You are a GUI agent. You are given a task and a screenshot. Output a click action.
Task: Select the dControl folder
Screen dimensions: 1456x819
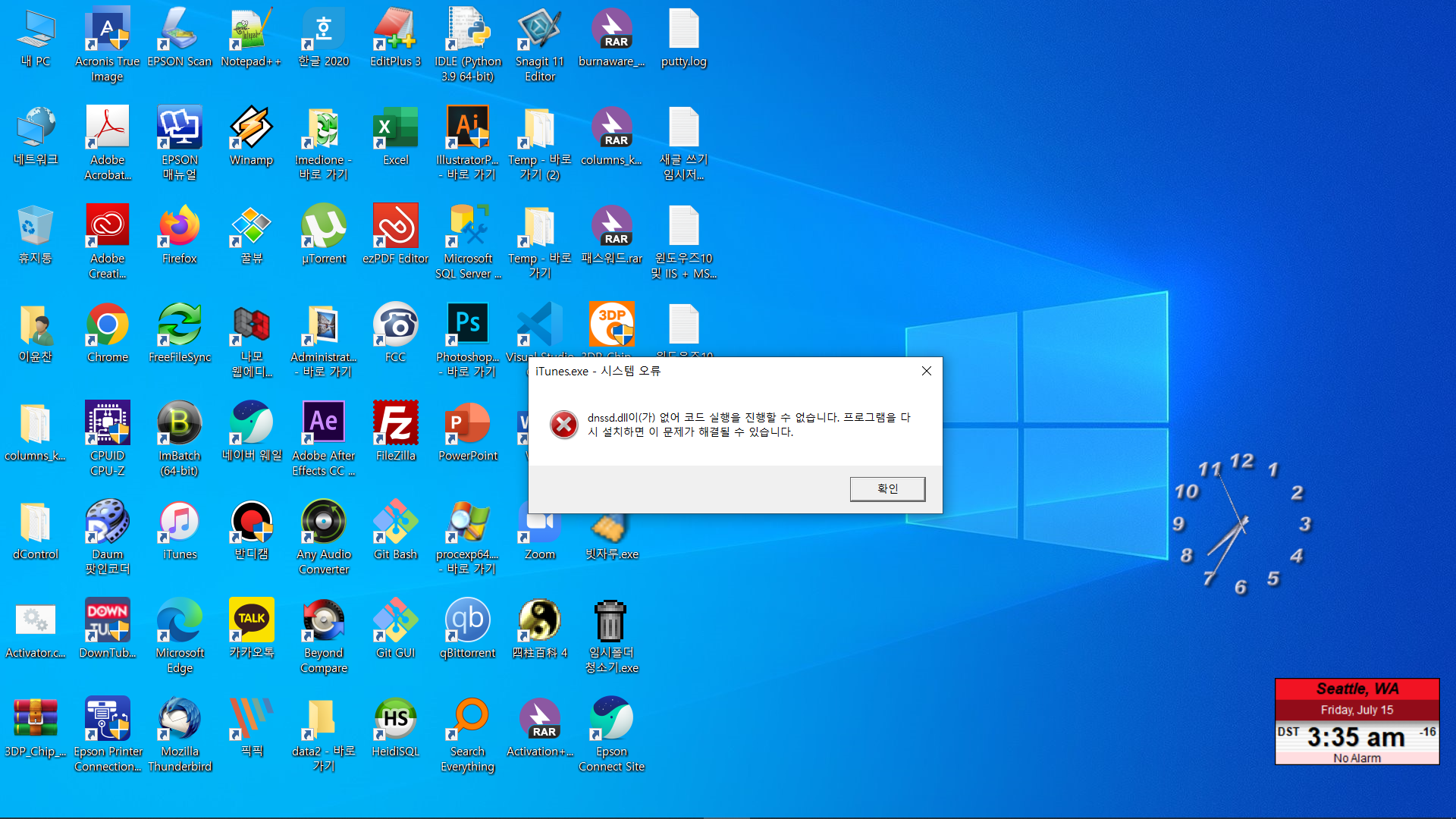pyautogui.click(x=36, y=532)
